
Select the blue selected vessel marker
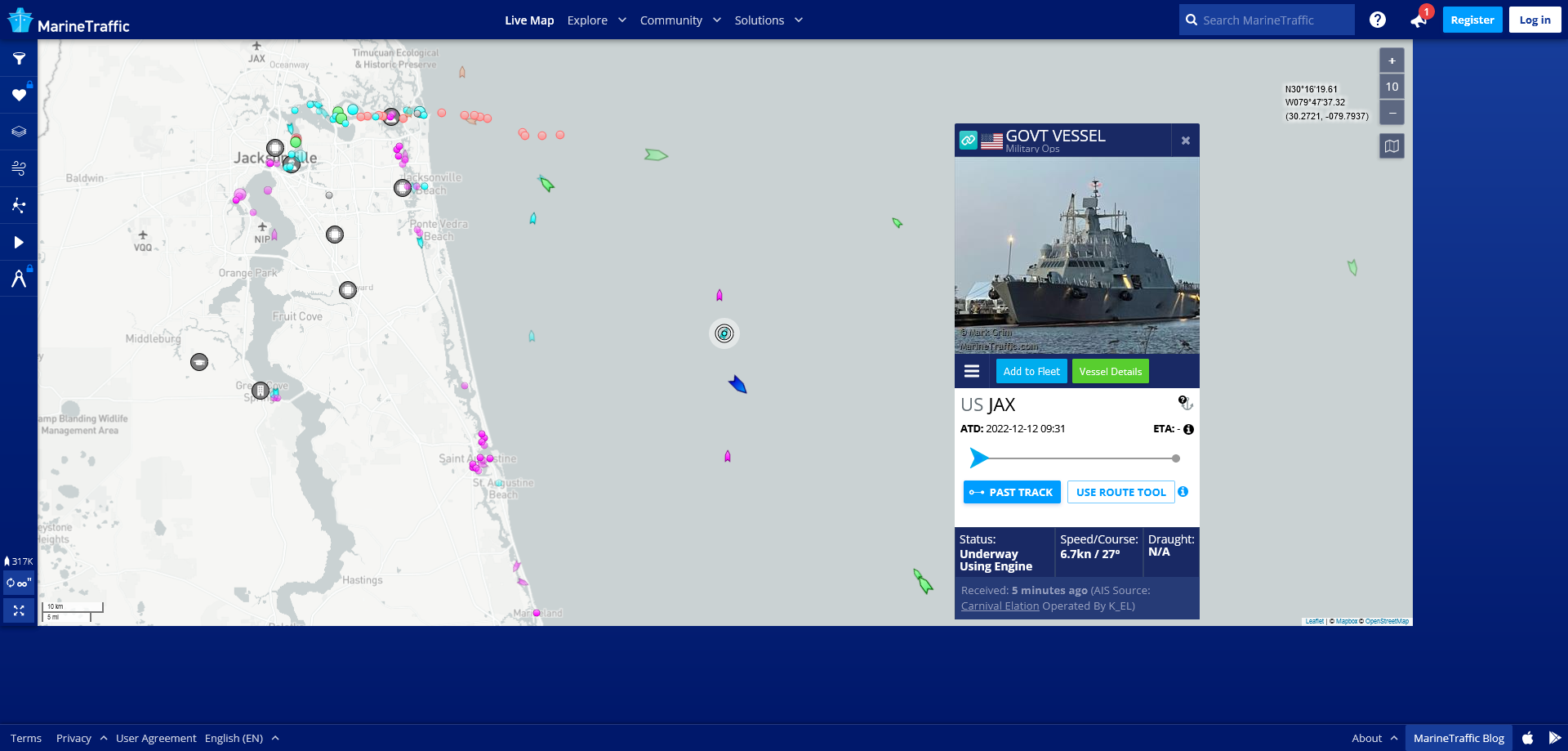pos(737,384)
